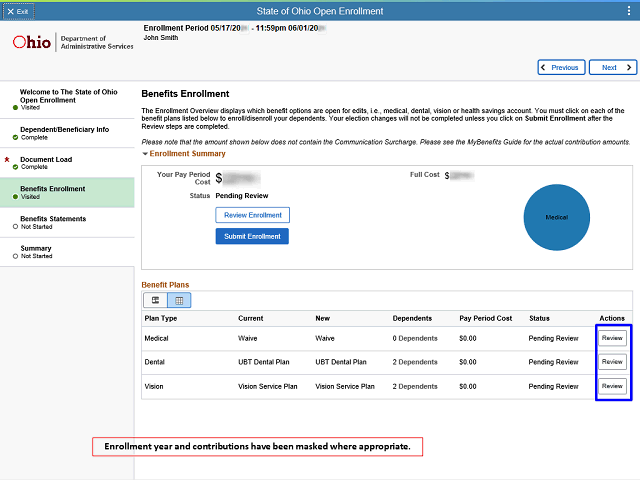This screenshot has height=480, width=640.
Task: Review the Vision plan row
Action: click(x=612, y=386)
